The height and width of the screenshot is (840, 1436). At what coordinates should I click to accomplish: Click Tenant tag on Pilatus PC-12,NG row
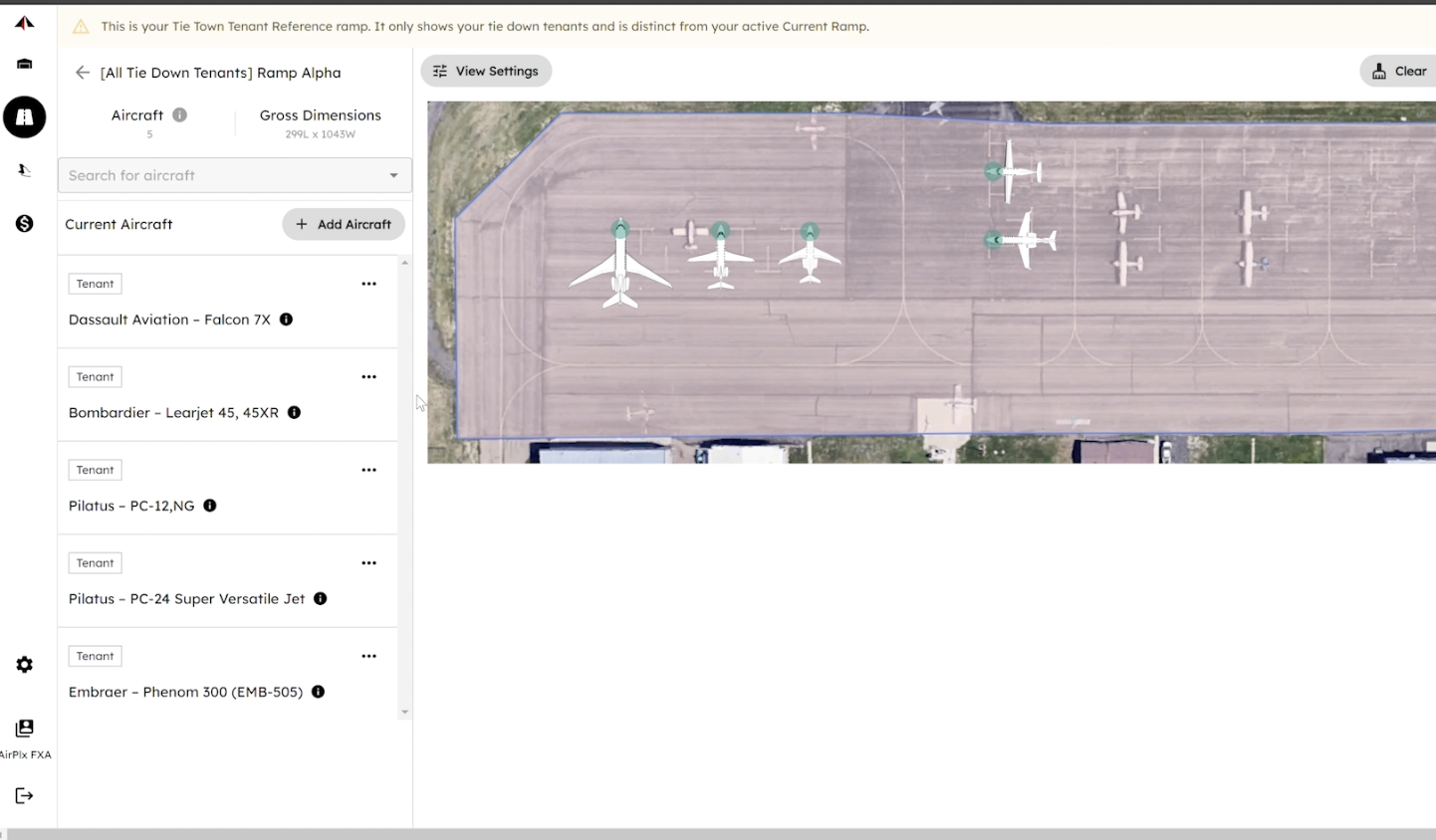pos(96,470)
